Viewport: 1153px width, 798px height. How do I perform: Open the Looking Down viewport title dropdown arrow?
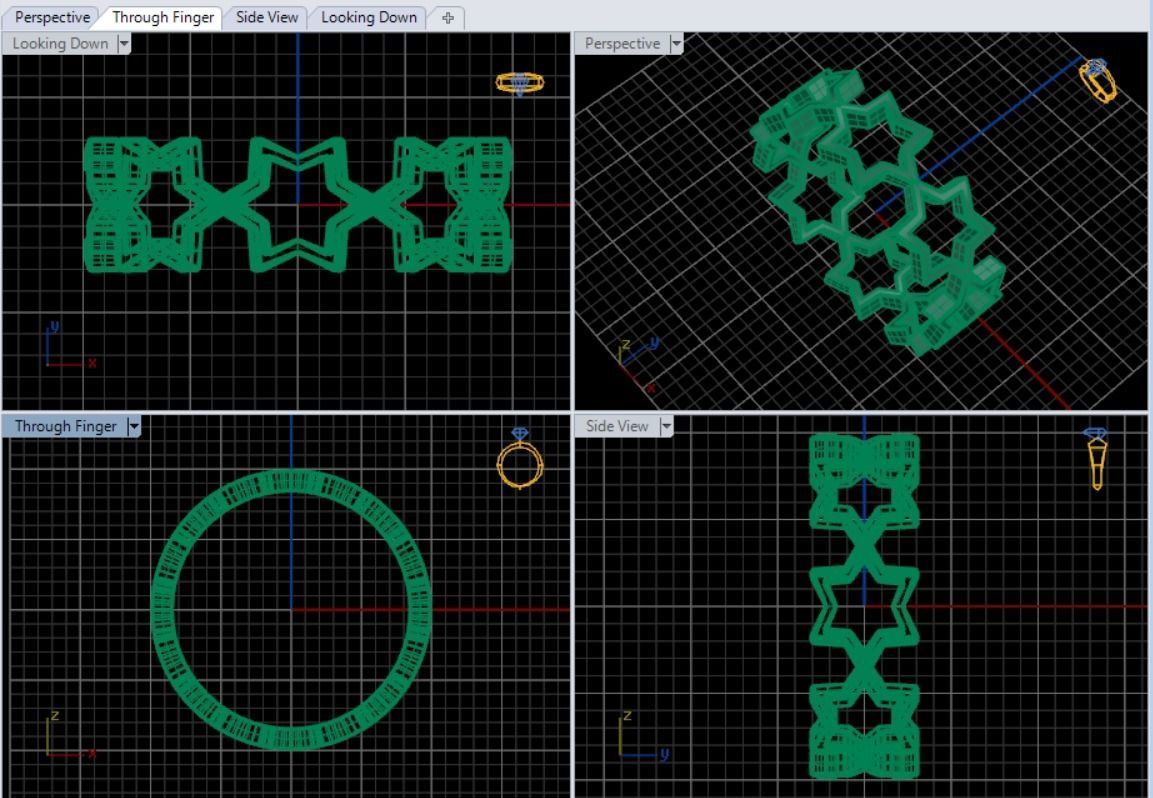[124, 43]
